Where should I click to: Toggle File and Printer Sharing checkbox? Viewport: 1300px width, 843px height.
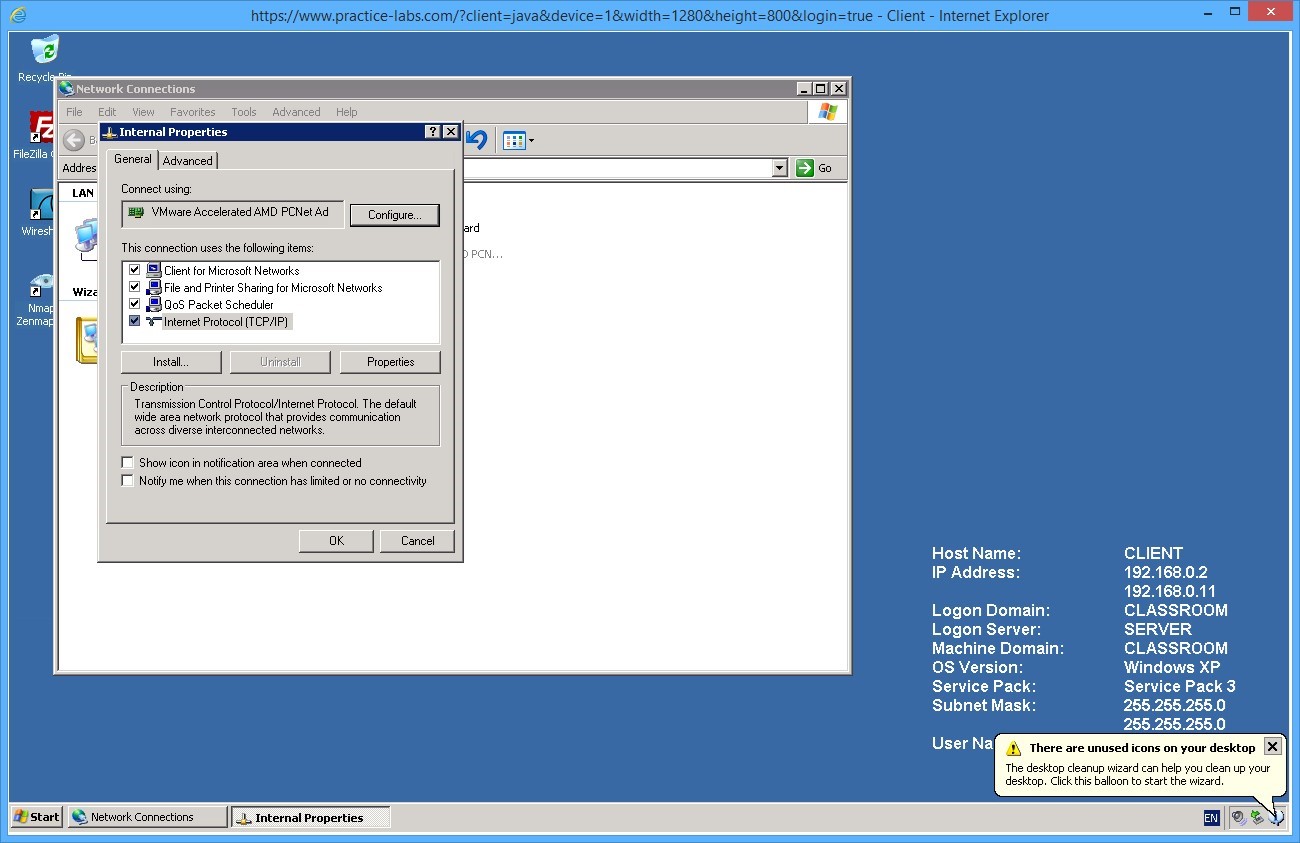coord(134,287)
